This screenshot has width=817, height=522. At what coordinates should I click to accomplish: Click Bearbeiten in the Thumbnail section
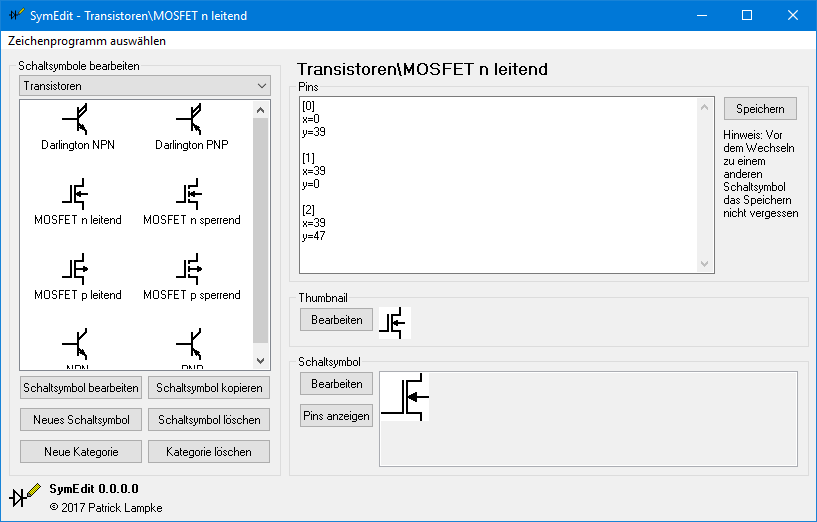(x=336, y=319)
